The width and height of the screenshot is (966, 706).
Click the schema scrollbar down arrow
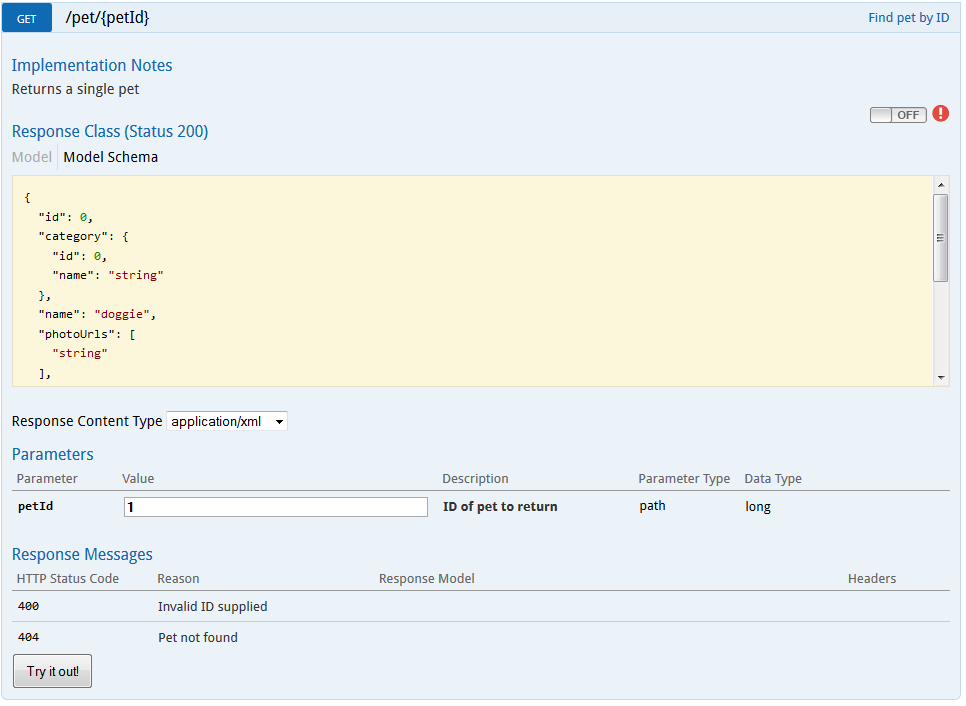click(x=940, y=377)
